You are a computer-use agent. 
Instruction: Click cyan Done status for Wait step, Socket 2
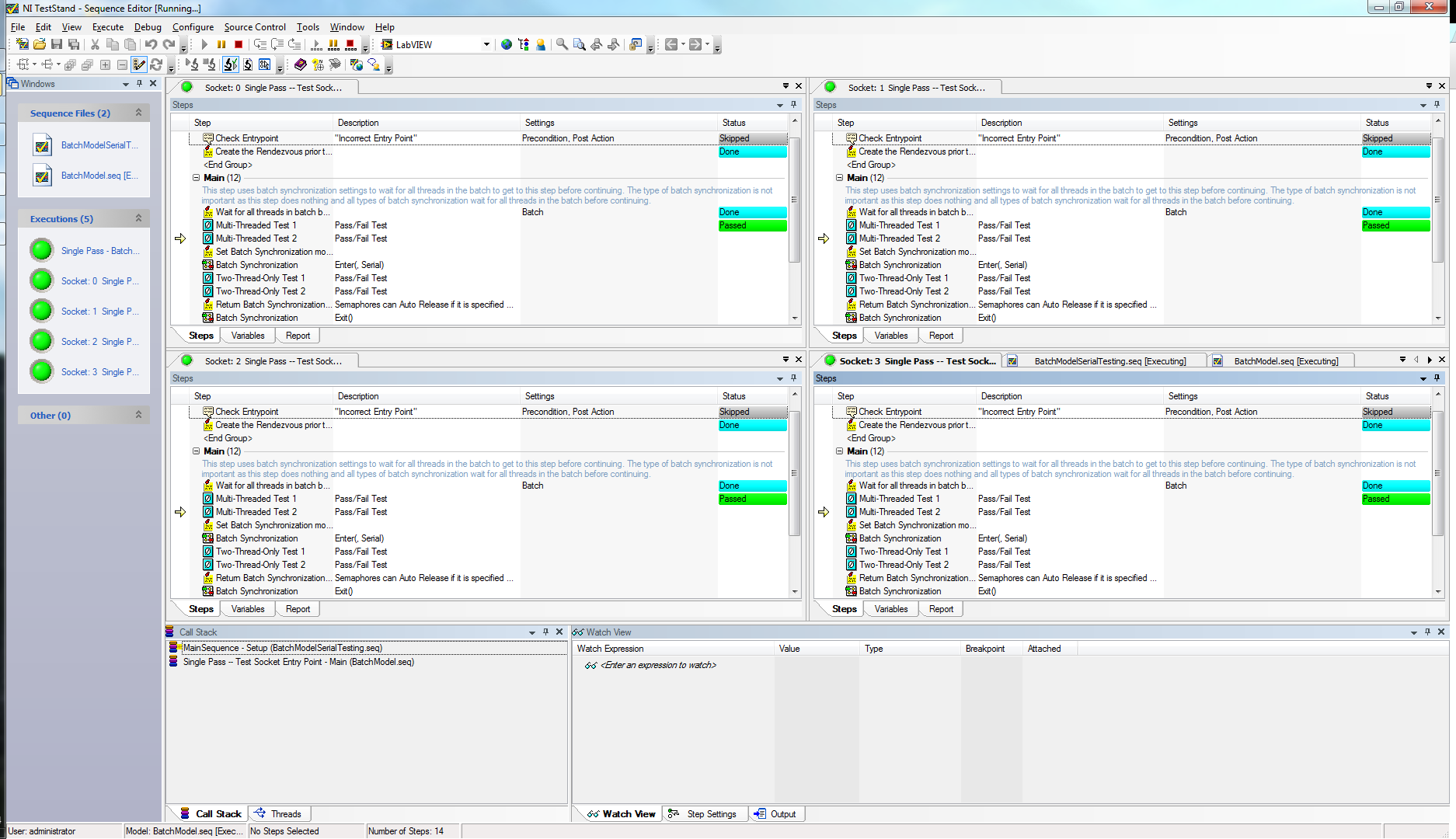pos(752,486)
